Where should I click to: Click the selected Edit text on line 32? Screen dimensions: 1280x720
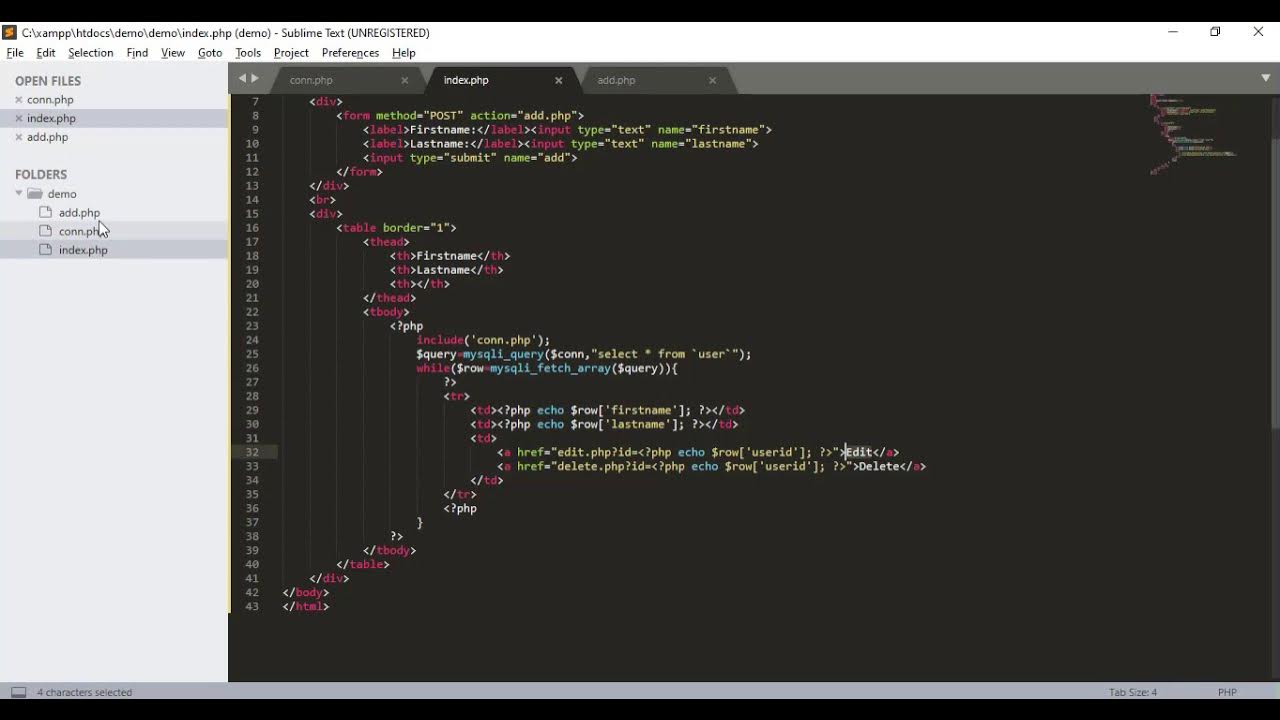[x=859, y=452]
